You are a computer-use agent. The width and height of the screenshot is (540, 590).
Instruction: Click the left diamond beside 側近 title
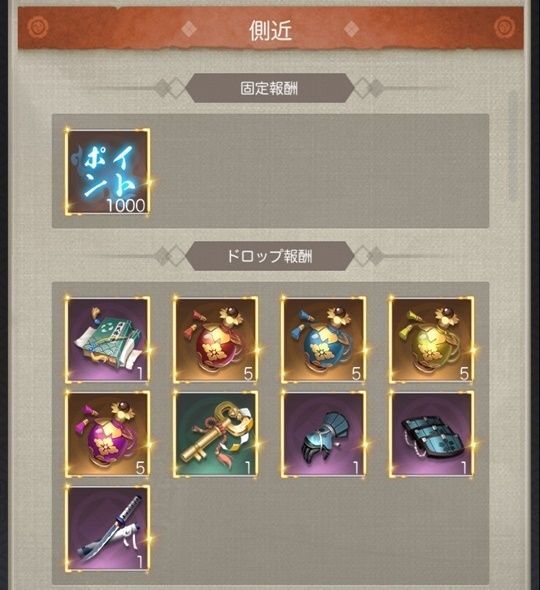(189, 29)
